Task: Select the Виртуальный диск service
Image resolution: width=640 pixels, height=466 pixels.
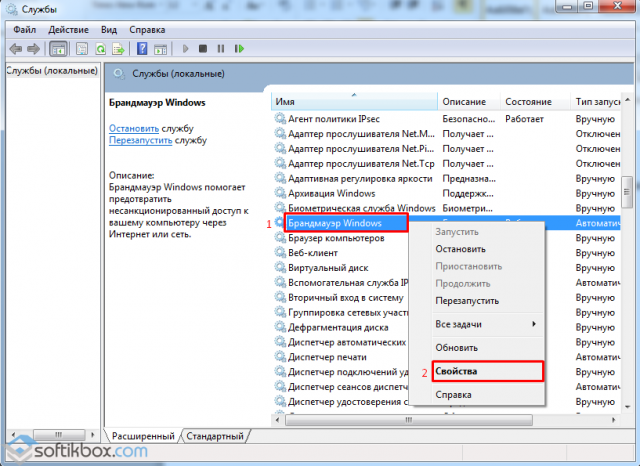Action: (328, 268)
